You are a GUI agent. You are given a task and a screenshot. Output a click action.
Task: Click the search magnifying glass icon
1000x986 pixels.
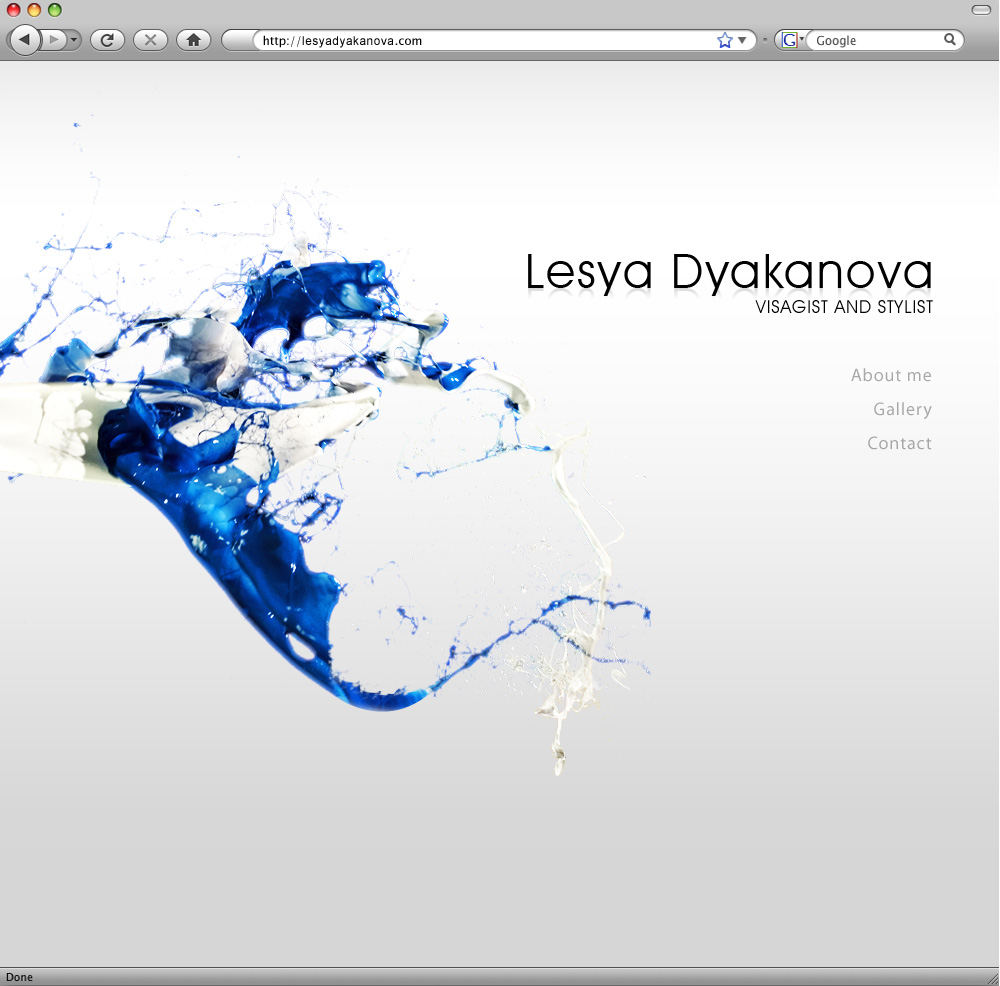tap(949, 40)
